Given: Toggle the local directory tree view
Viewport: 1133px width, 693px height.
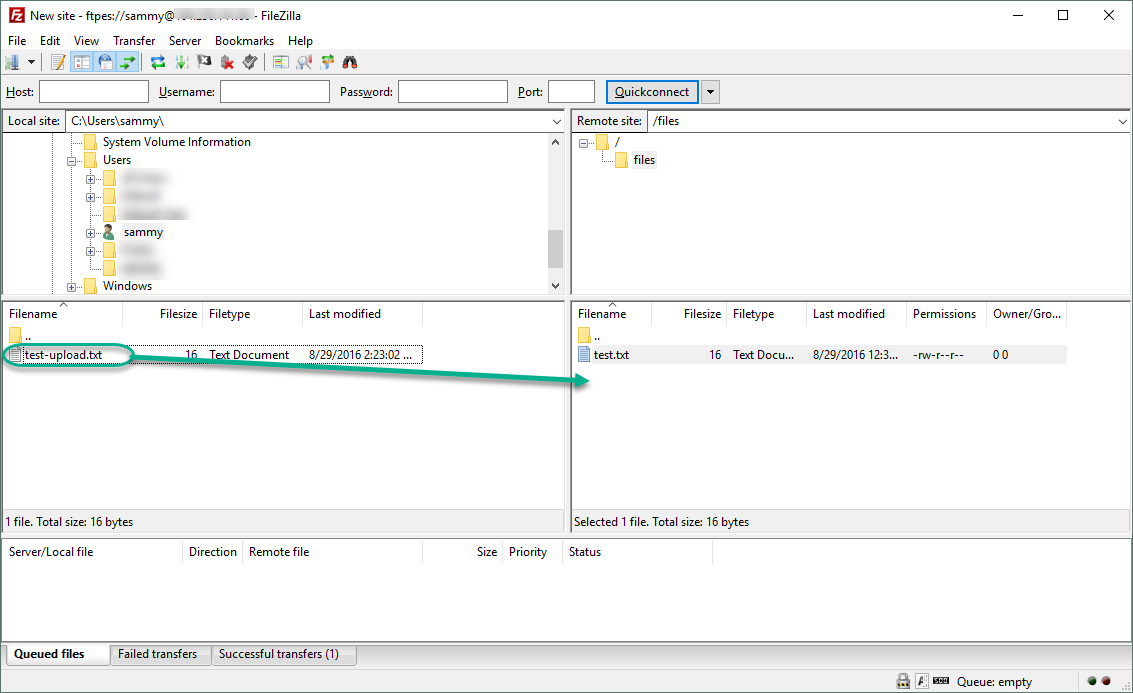Looking at the screenshot, I should 82,62.
